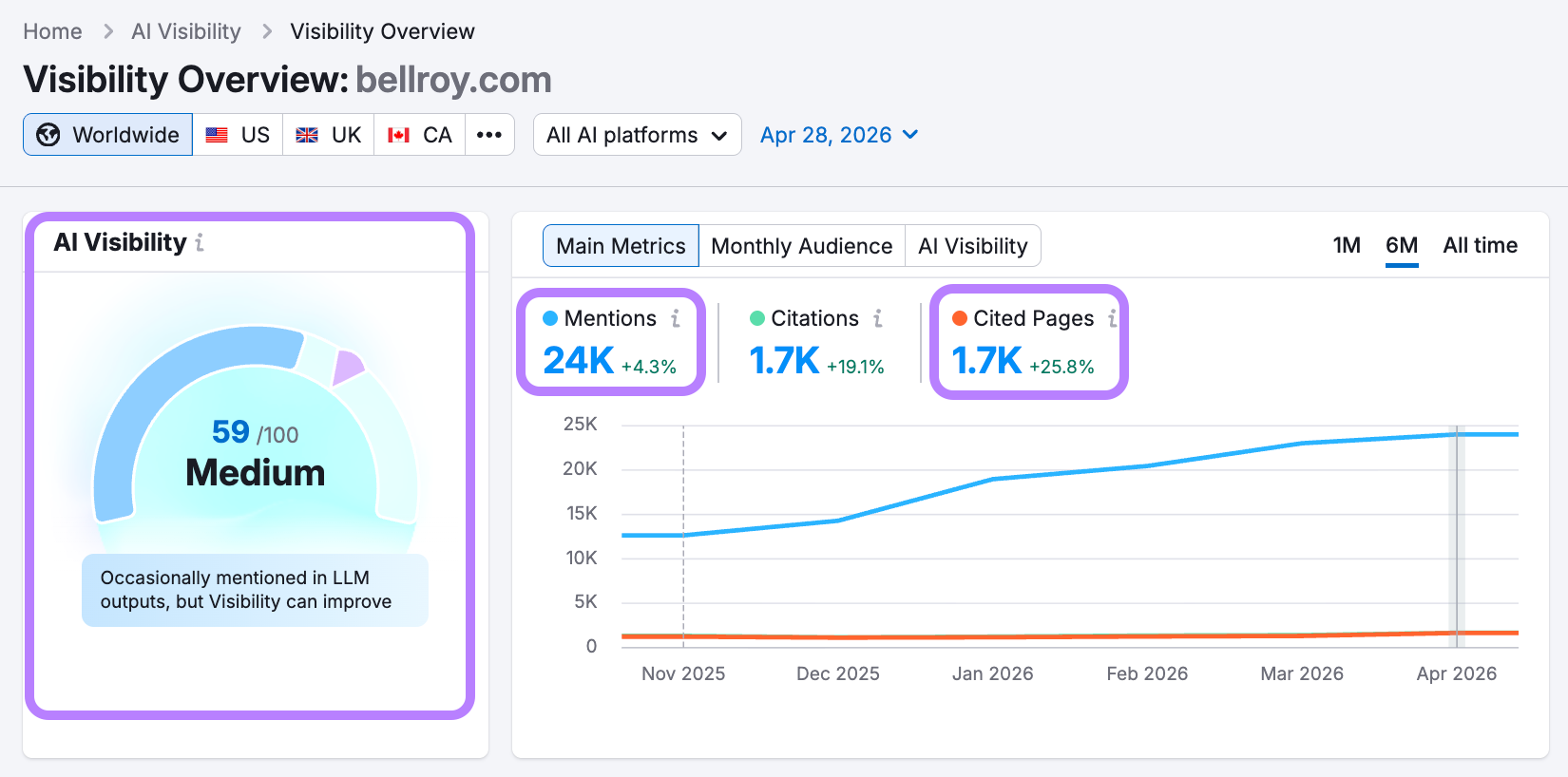Open the Home breadcrumb link
The height and width of the screenshot is (777, 1568).
pyautogui.click(x=52, y=31)
